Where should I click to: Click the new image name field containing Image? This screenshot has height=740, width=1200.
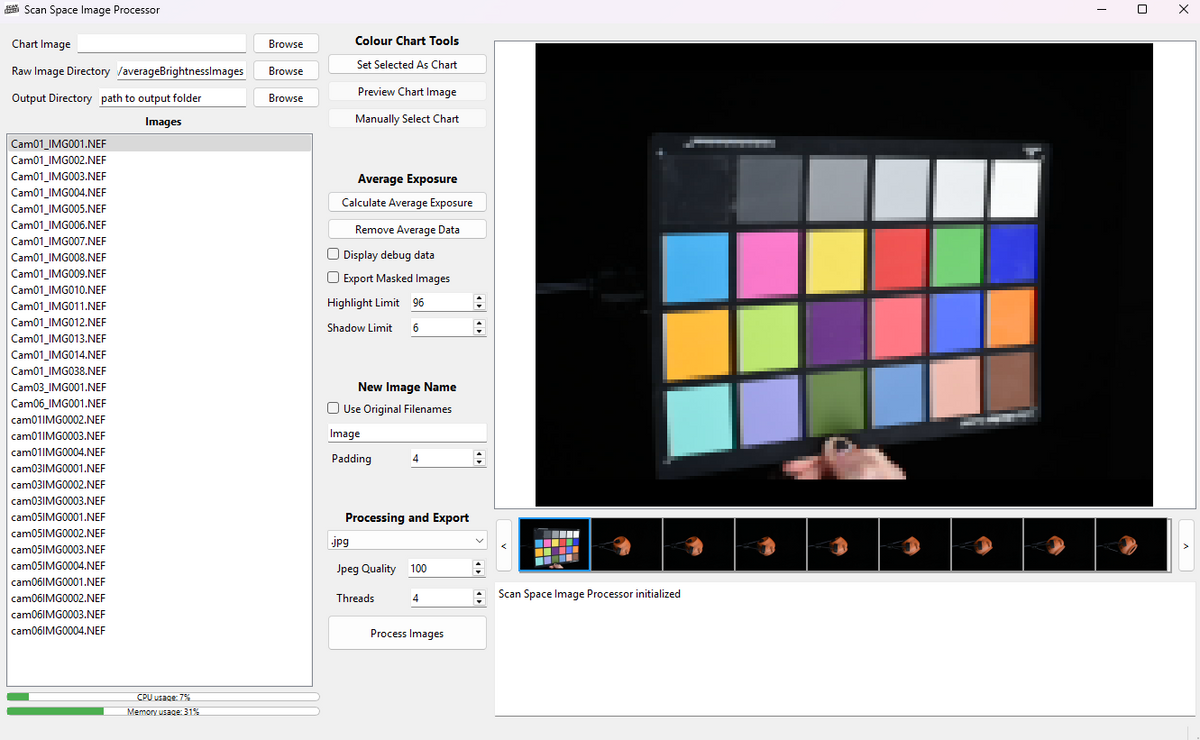point(407,434)
